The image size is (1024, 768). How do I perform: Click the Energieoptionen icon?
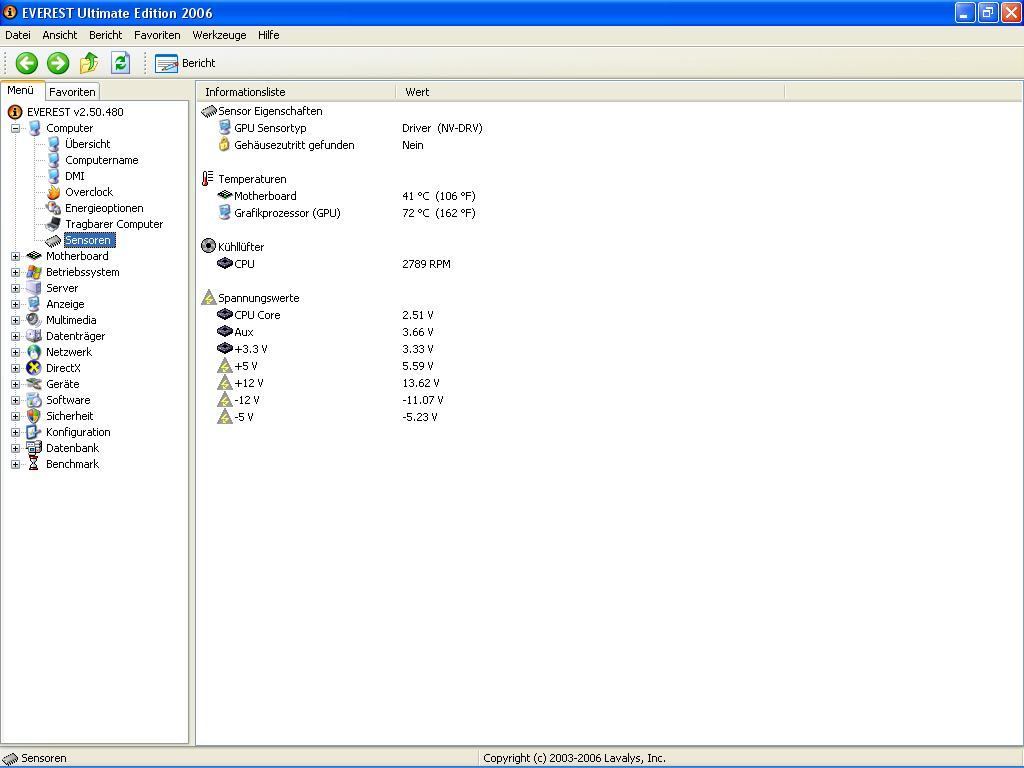(x=54, y=208)
